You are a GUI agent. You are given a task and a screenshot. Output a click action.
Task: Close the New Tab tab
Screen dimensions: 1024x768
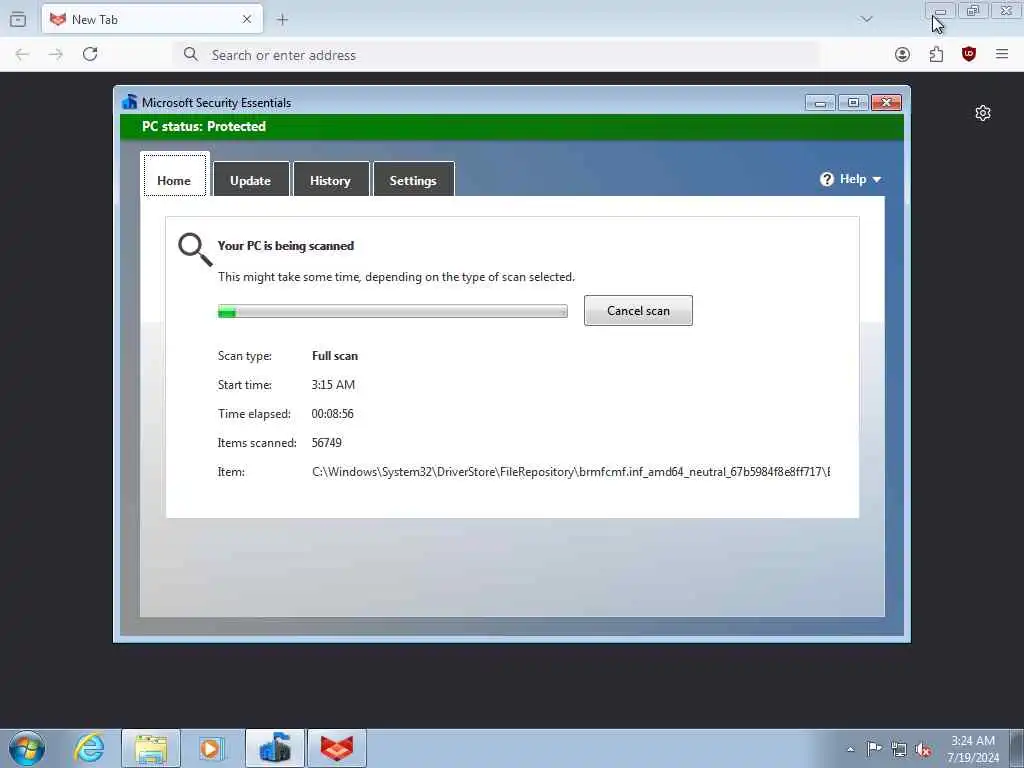coord(247,20)
